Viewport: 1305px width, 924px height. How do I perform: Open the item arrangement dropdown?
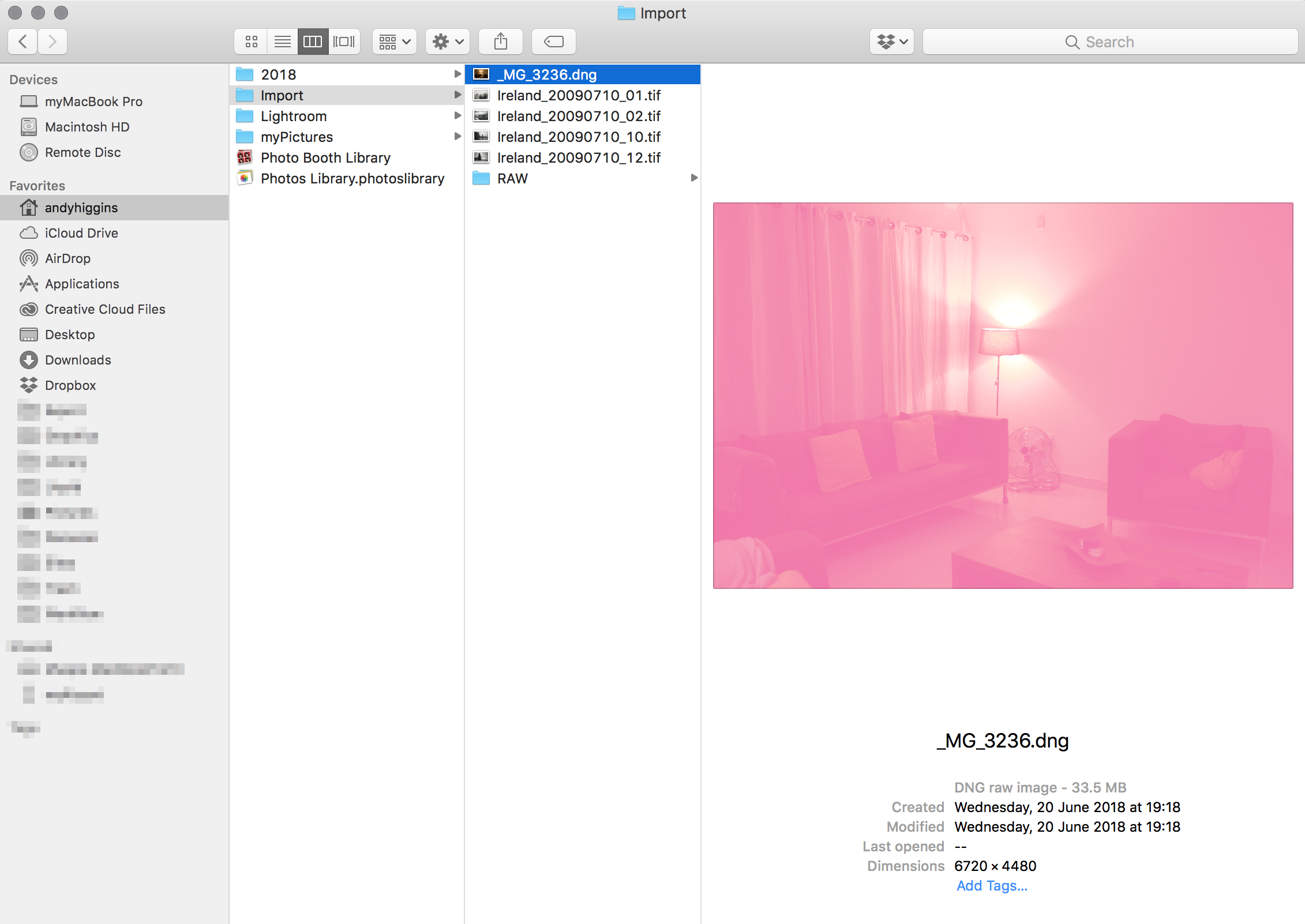pyautogui.click(x=395, y=42)
